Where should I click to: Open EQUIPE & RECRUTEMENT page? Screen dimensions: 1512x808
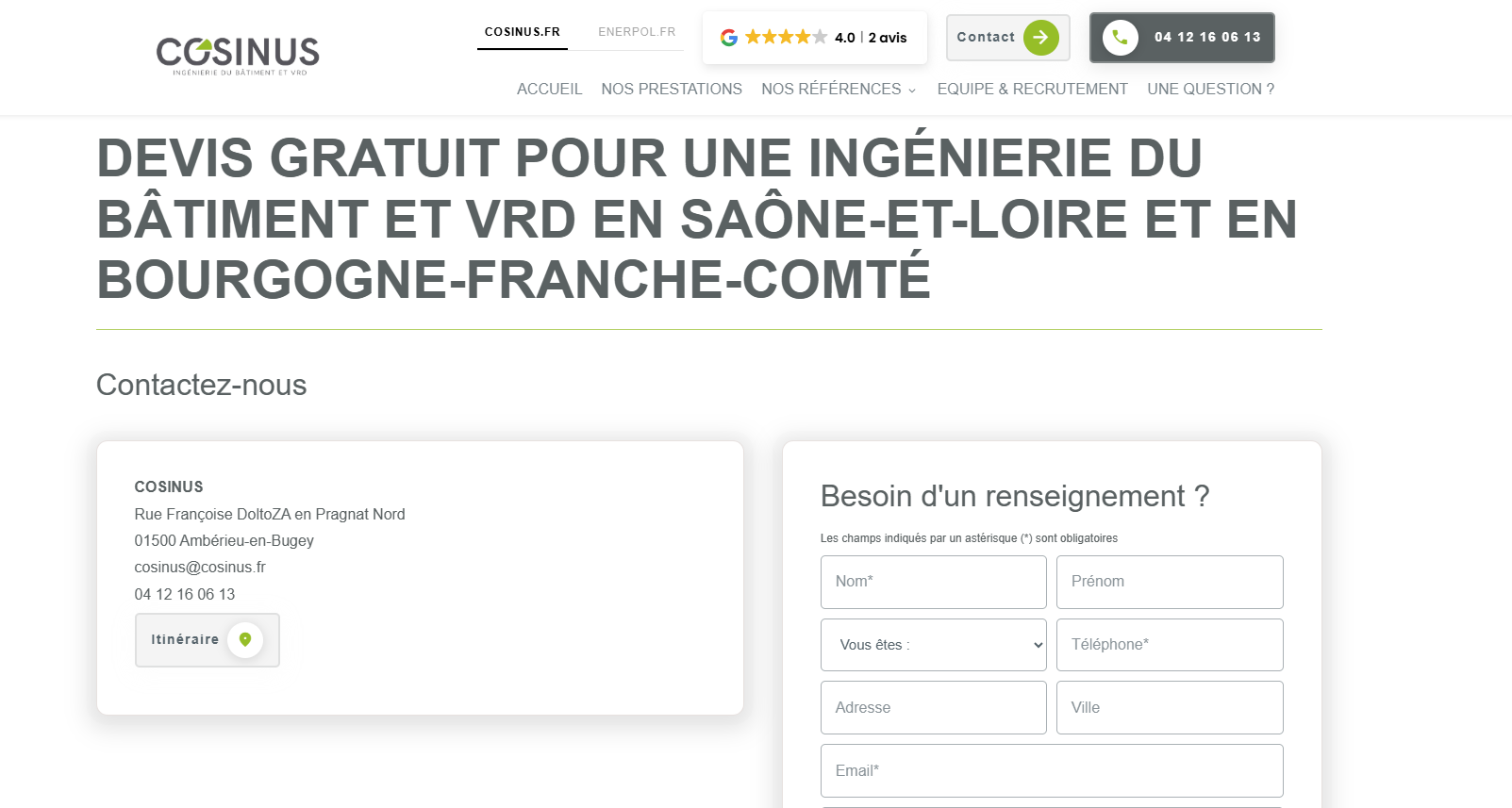1033,89
